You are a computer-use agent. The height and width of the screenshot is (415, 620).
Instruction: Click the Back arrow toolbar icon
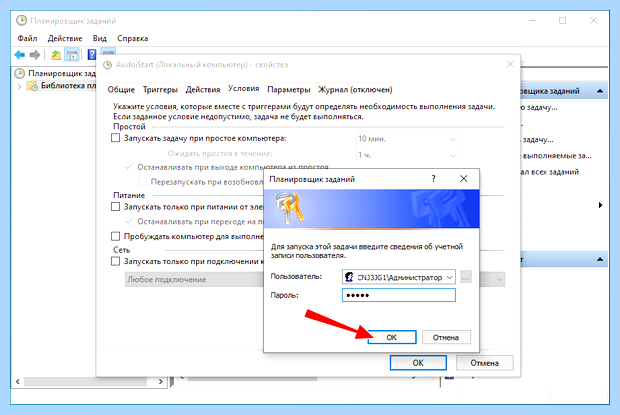[x=19, y=55]
